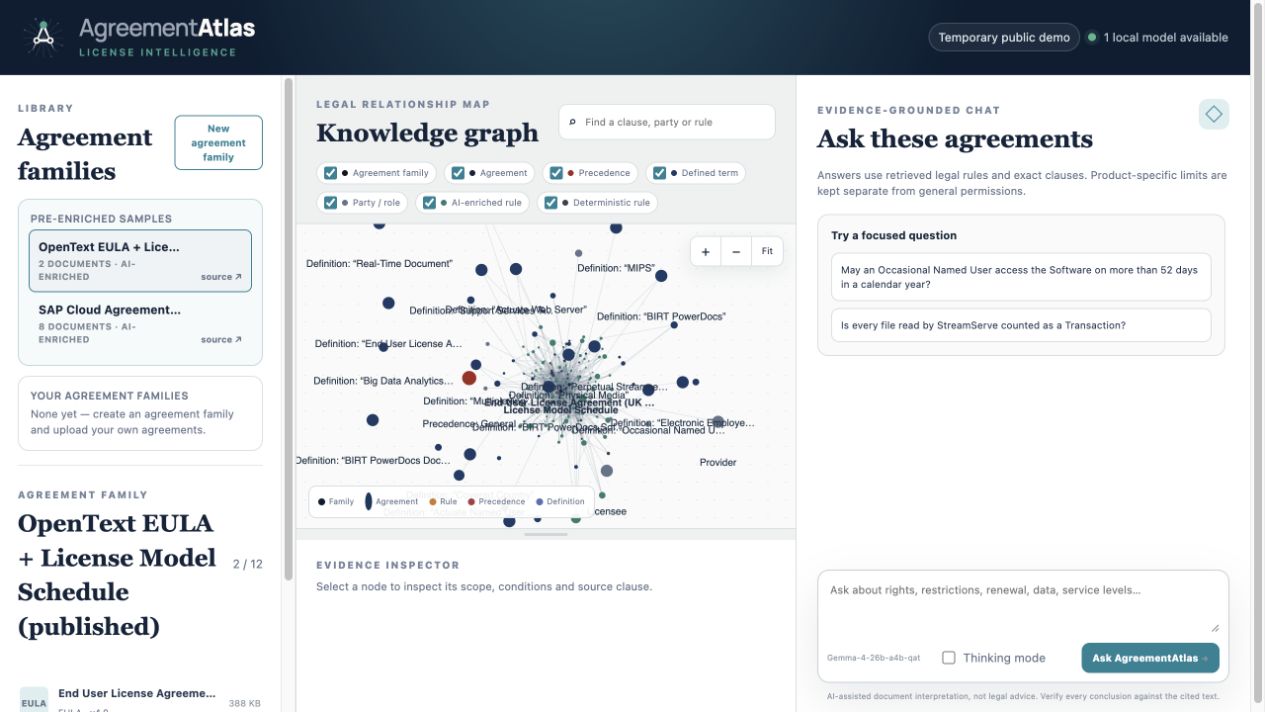Screen dimensions: 1265x712
Task: Click the "388 KB" file size text
Action: tap(244, 704)
